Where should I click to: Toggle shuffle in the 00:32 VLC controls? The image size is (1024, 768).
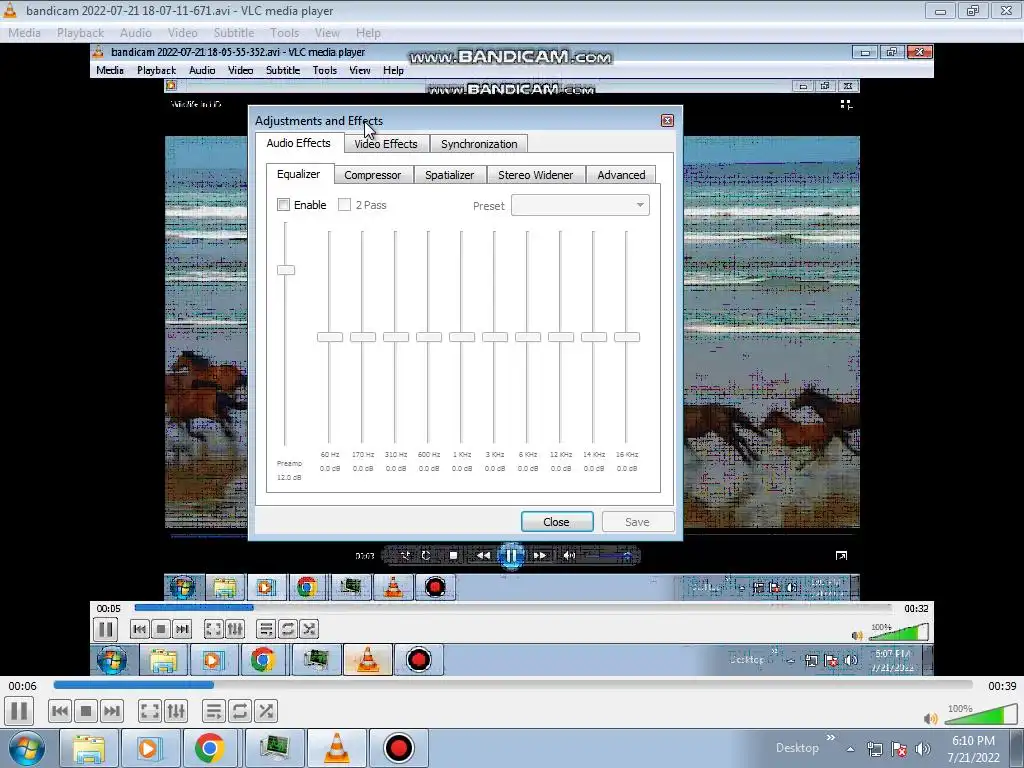click(309, 630)
